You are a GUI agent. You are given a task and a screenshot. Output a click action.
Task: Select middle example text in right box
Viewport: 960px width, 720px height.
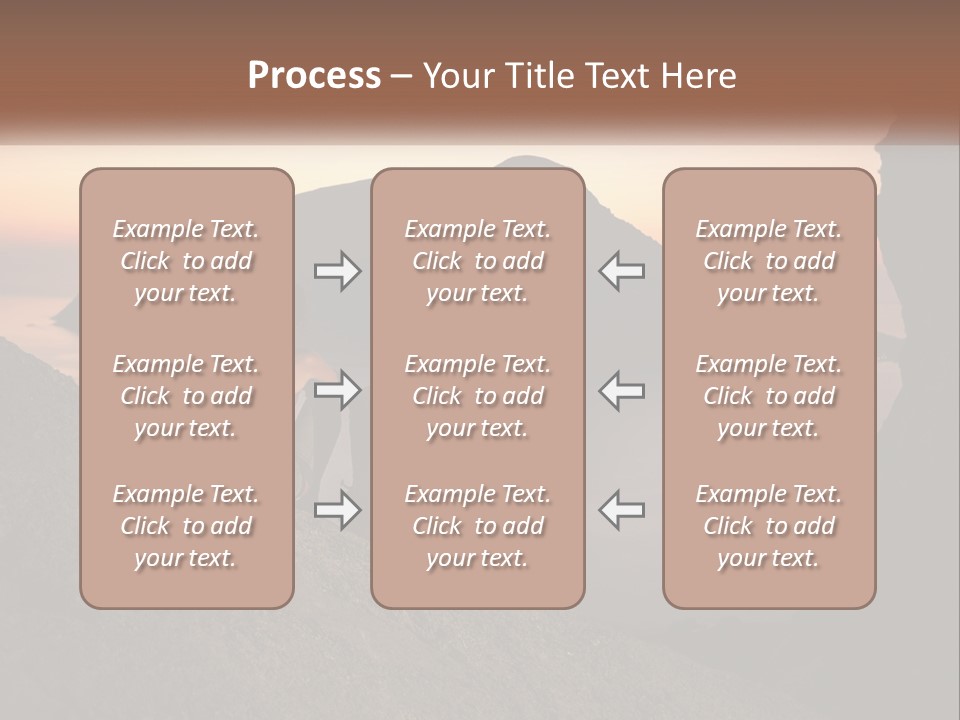pyautogui.click(x=768, y=396)
